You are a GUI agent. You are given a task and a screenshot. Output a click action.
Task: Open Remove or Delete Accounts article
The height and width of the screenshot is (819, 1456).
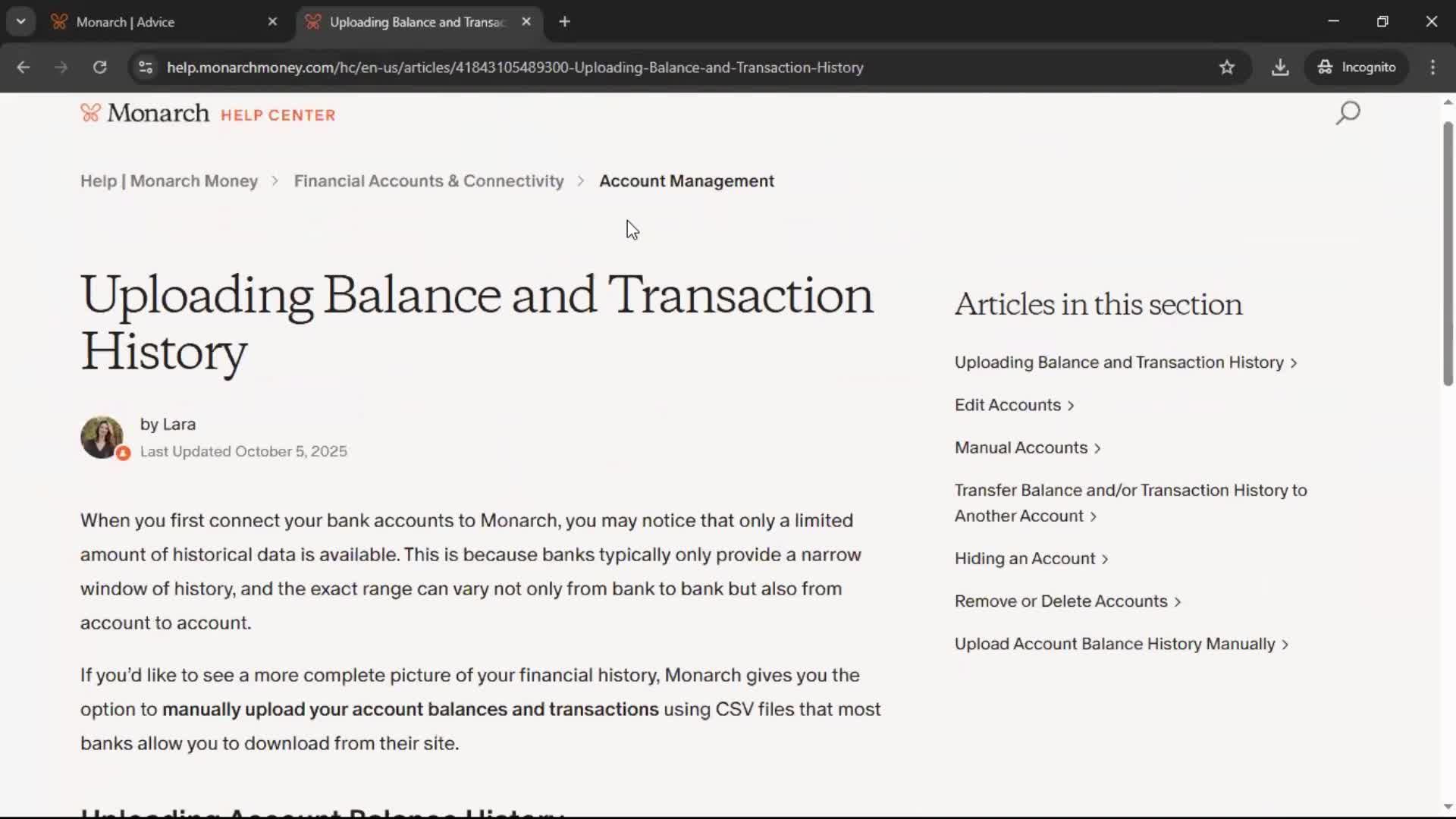click(x=1061, y=601)
